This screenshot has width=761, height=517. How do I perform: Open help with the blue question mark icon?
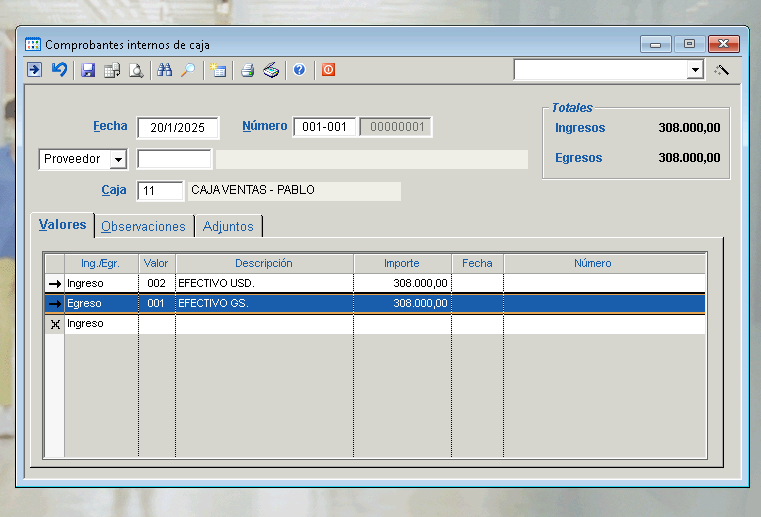click(x=299, y=70)
